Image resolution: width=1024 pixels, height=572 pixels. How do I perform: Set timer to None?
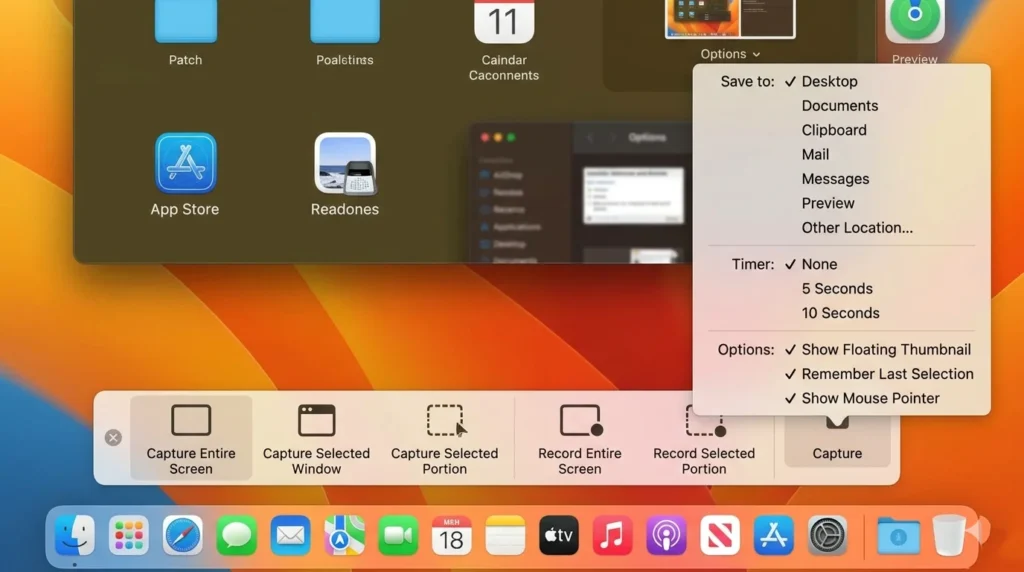[819, 264]
